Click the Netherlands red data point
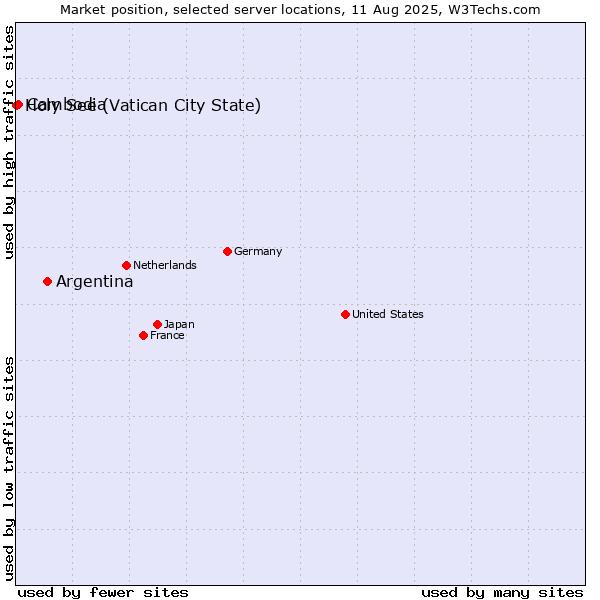Image resolution: width=600 pixels, height=600 pixels. (126, 265)
